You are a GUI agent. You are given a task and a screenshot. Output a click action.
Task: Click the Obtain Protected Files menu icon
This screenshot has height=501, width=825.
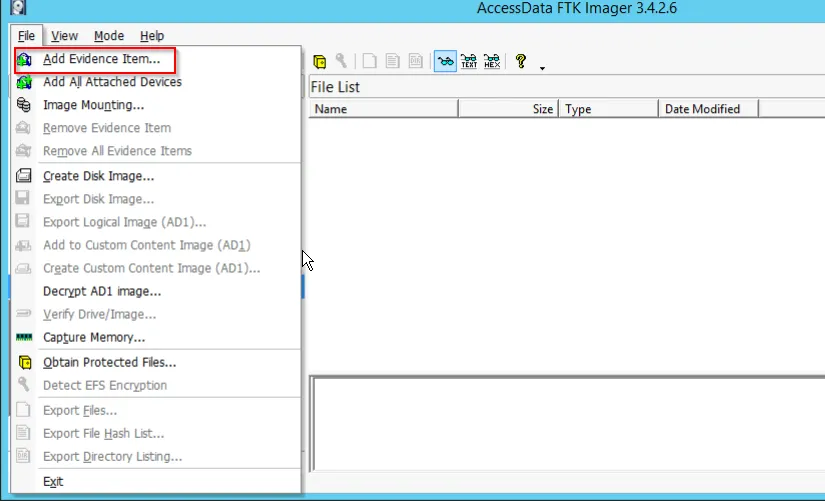click(x=24, y=363)
